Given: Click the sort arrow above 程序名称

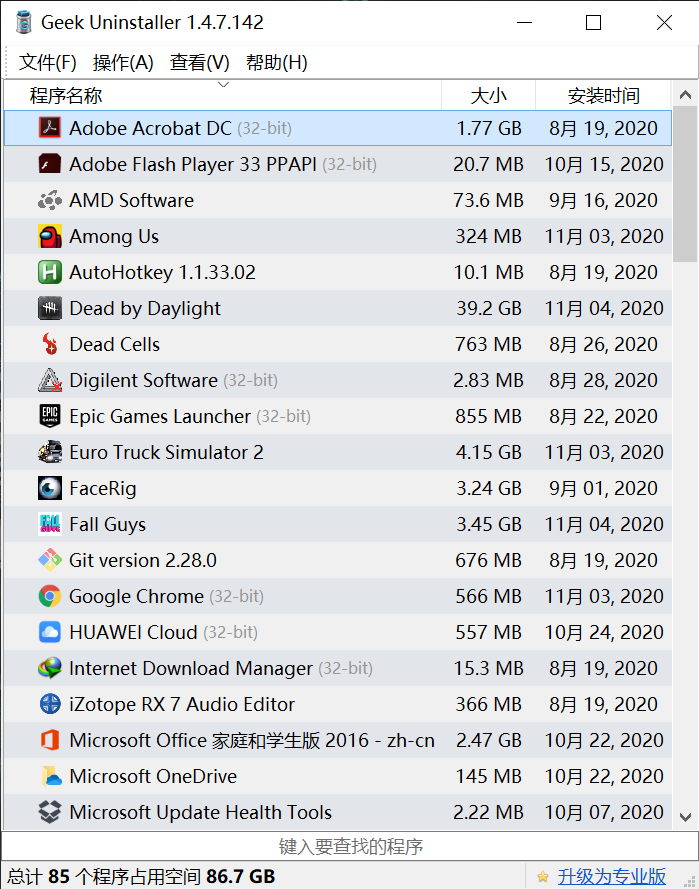Looking at the screenshot, I should pyautogui.click(x=223, y=84).
